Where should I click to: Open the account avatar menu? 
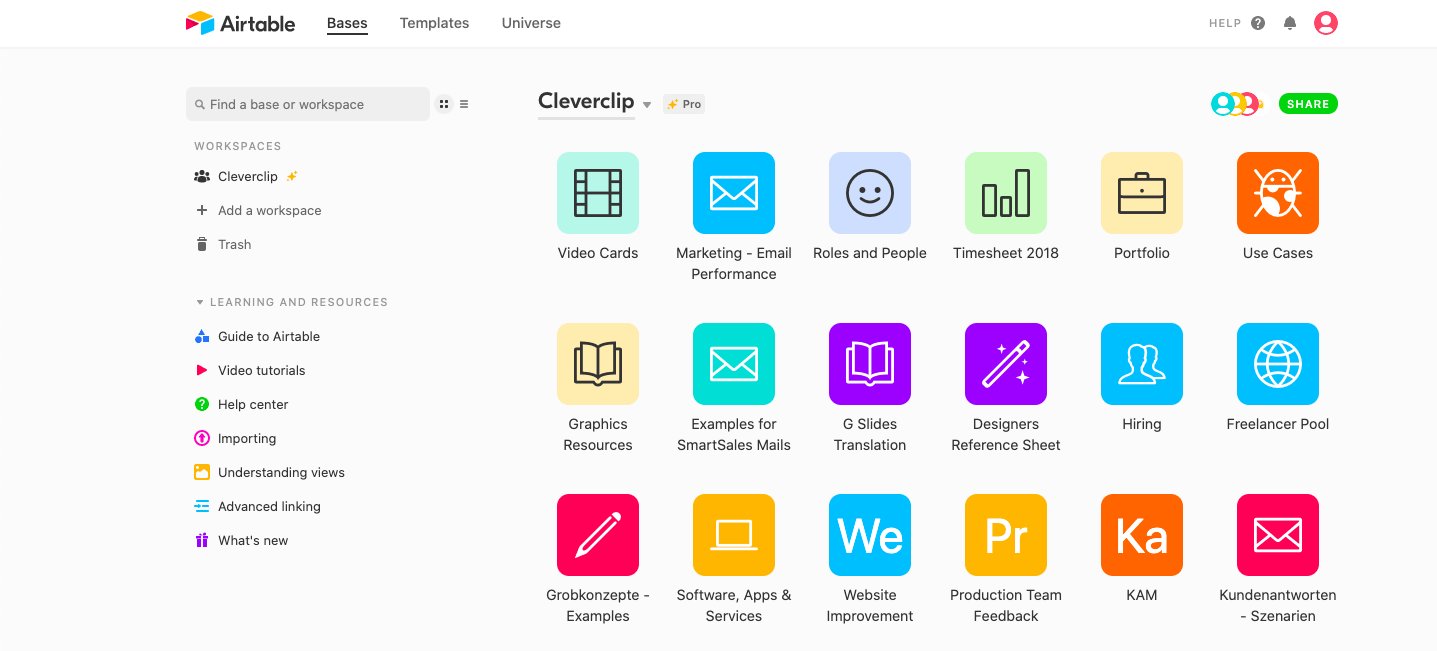[x=1326, y=23]
